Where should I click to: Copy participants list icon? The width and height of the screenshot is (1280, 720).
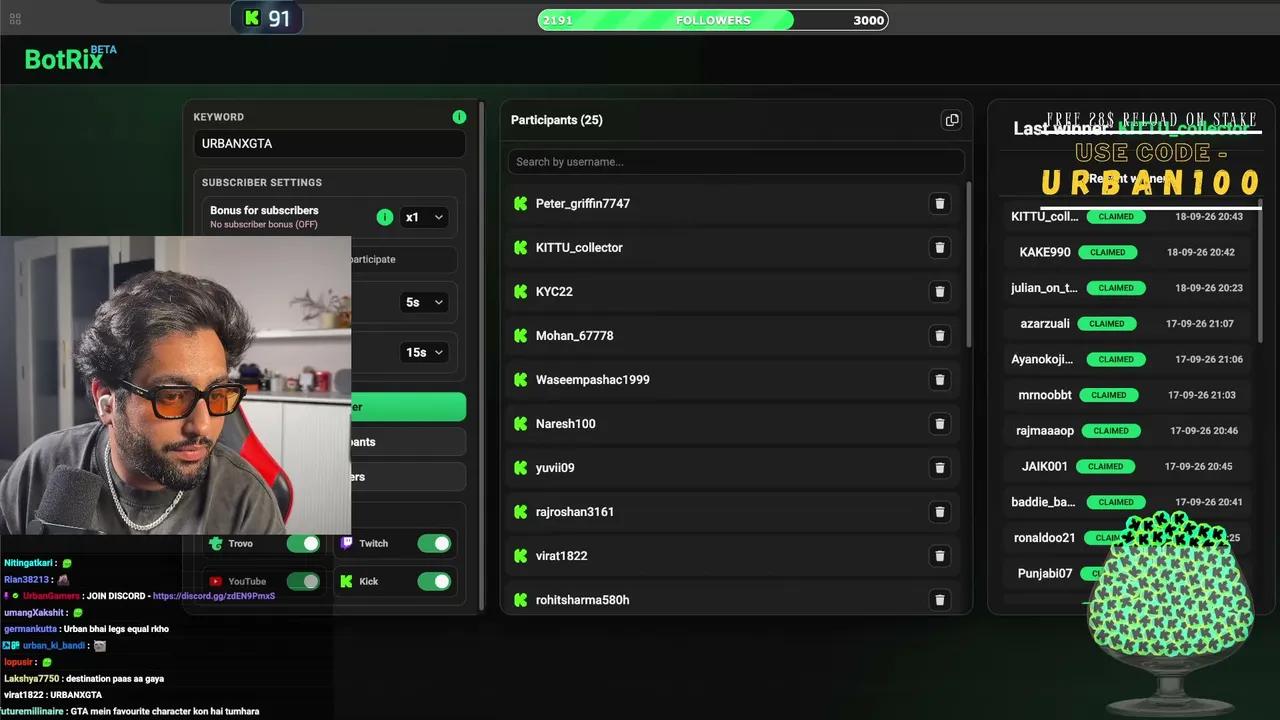click(x=951, y=120)
